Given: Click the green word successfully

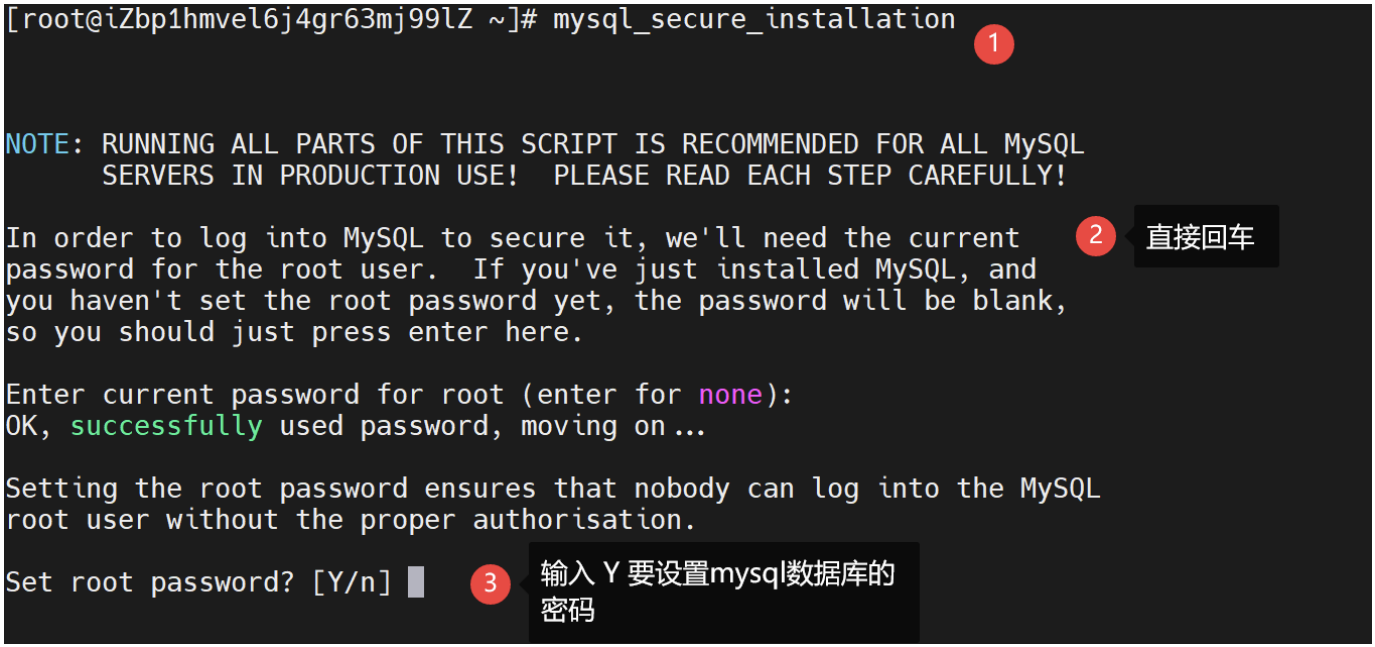Looking at the screenshot, I should (x=166, y=427).
